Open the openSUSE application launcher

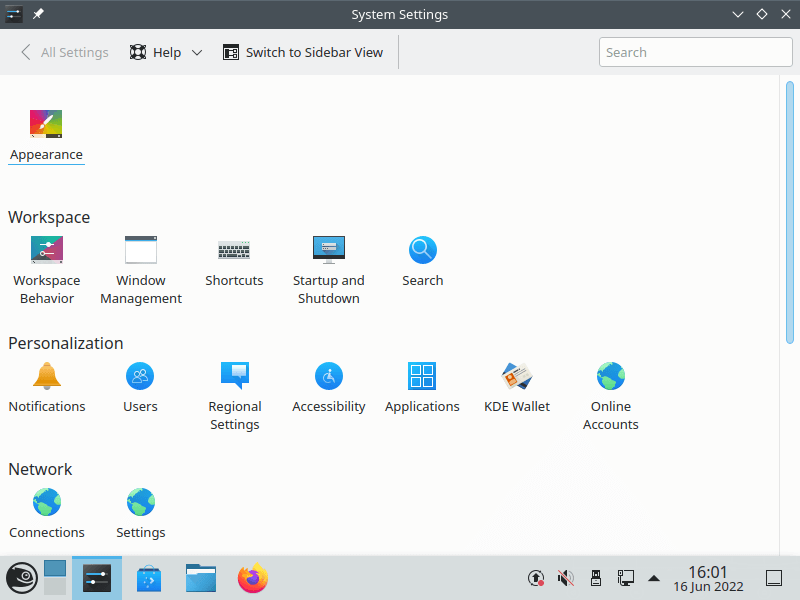click(x=21, y=578)
